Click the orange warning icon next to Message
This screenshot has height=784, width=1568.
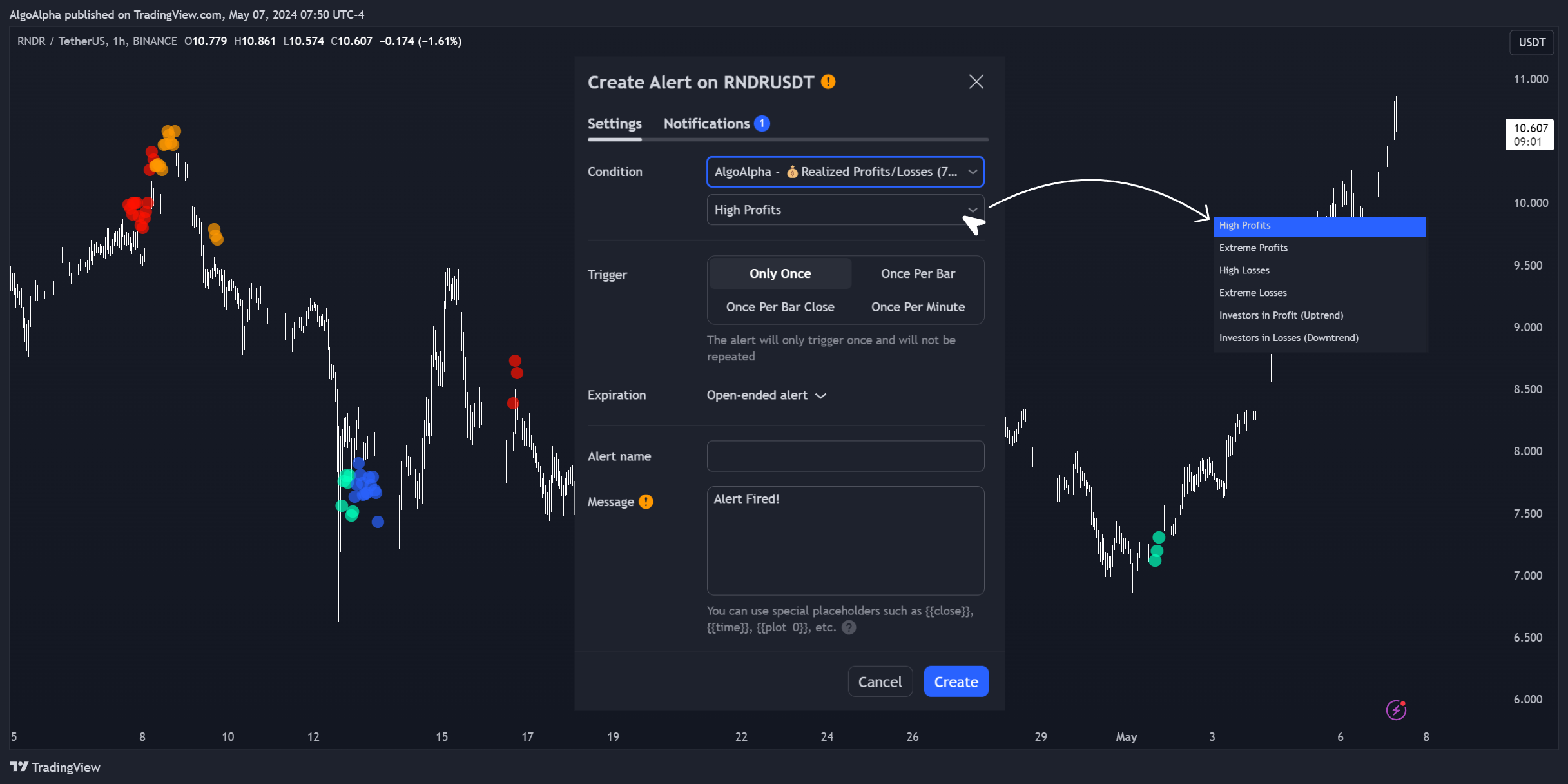coord(646,502)
